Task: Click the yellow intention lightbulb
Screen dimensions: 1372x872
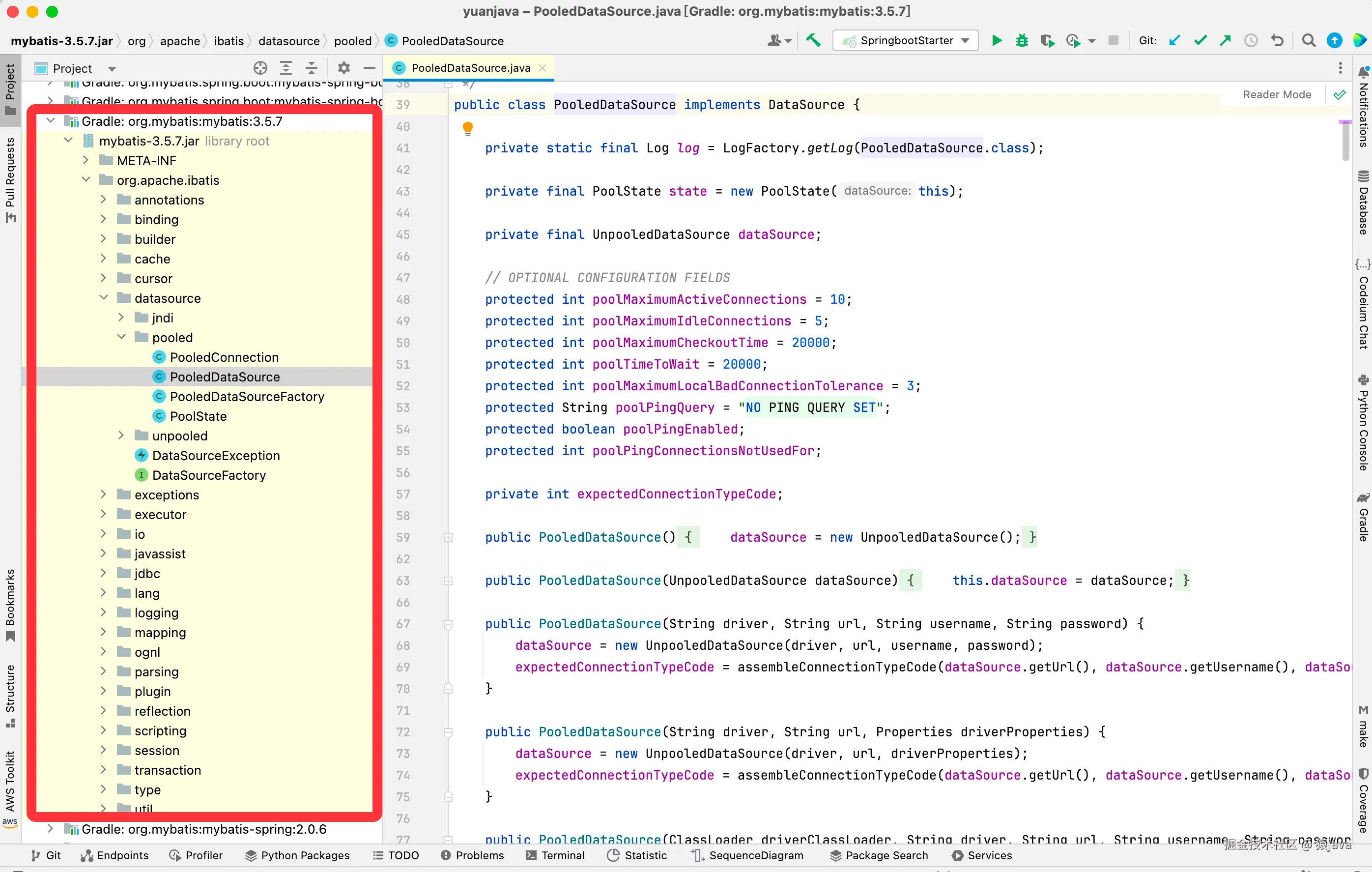Action: click(x=467, y=128)
